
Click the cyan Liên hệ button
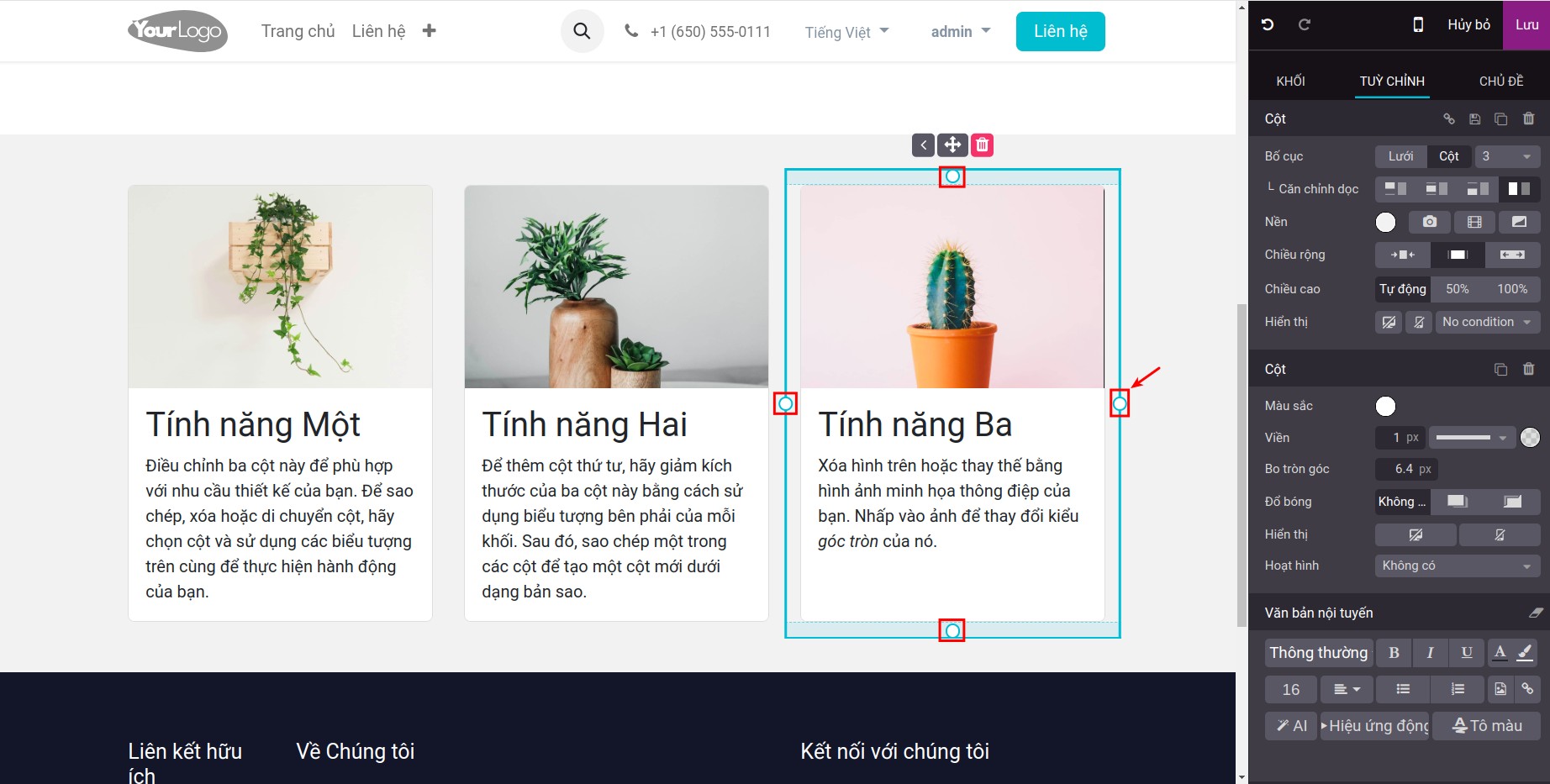pos(1060,32)
